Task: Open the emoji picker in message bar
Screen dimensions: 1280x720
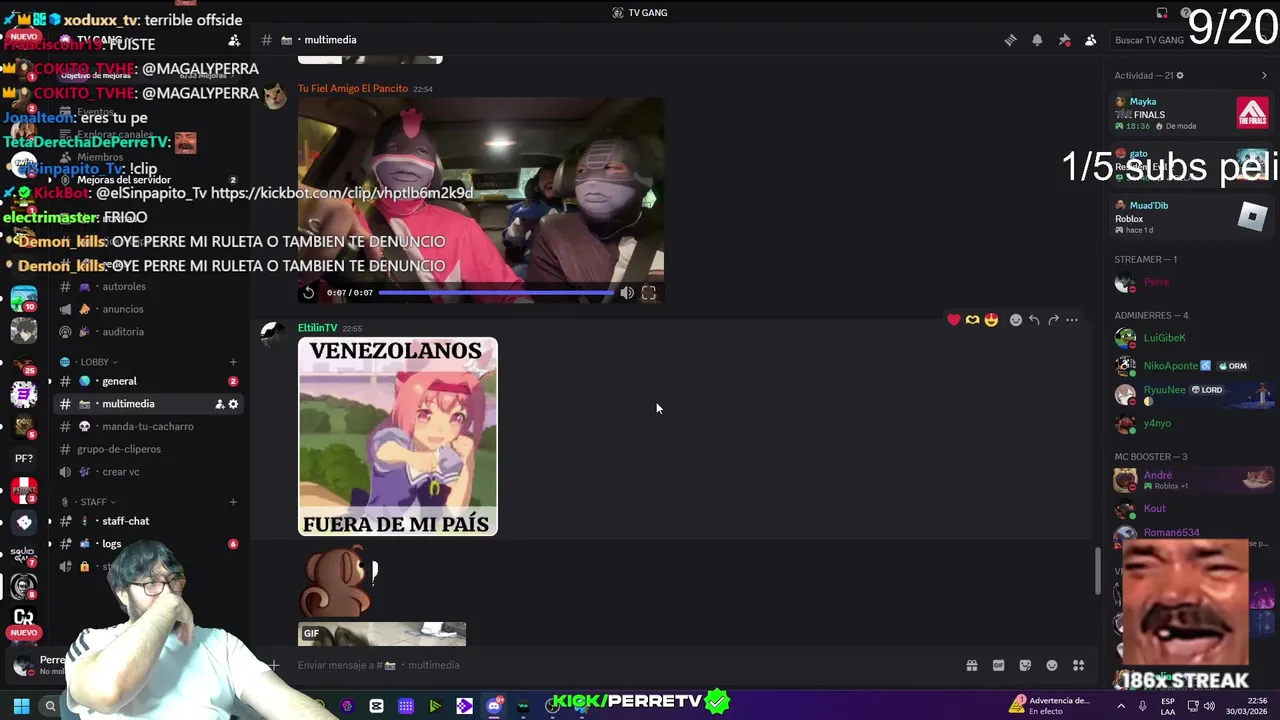Action: tap(1052, 666)
